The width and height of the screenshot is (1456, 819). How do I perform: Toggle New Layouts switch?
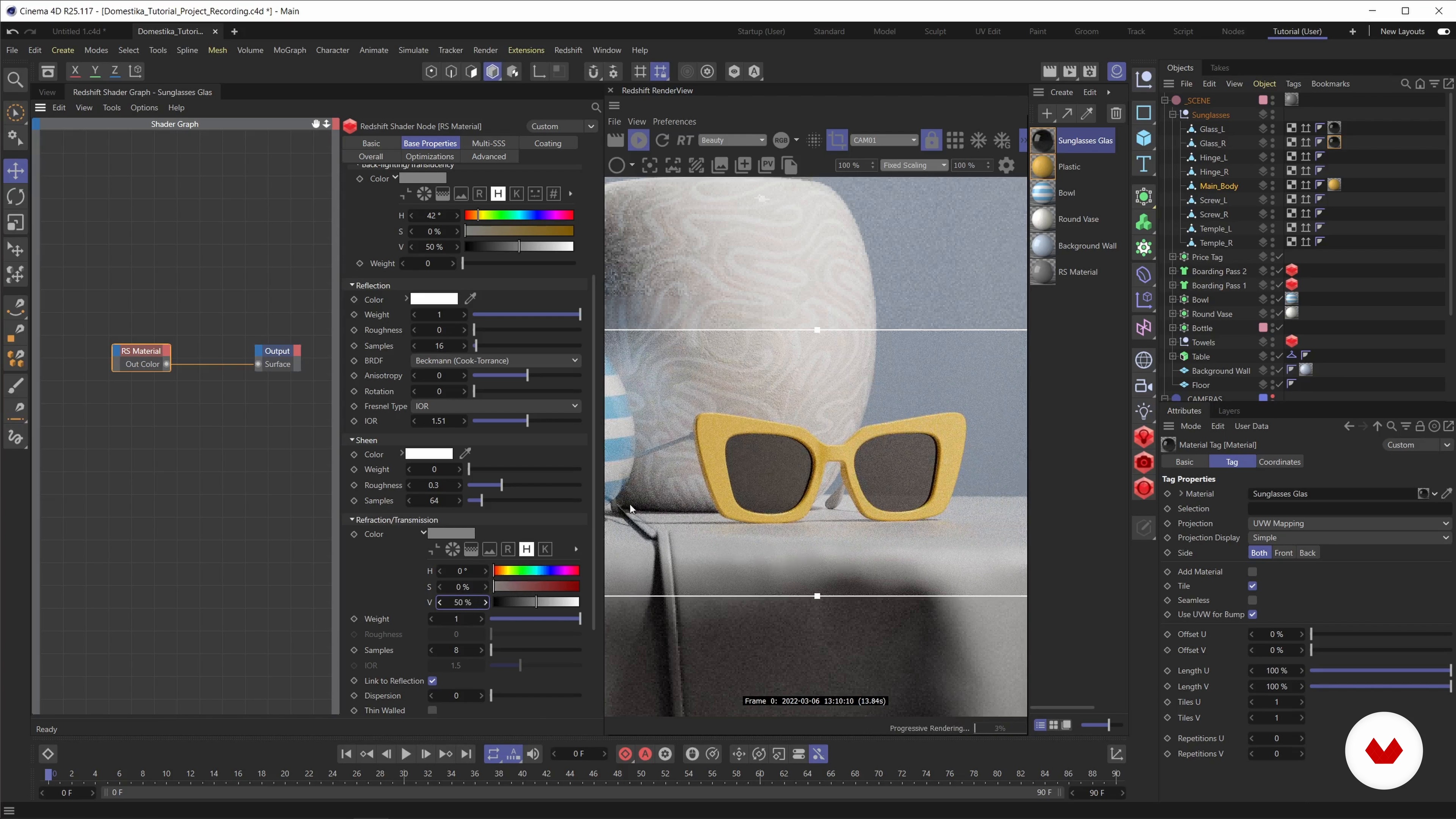point(1443,31)
